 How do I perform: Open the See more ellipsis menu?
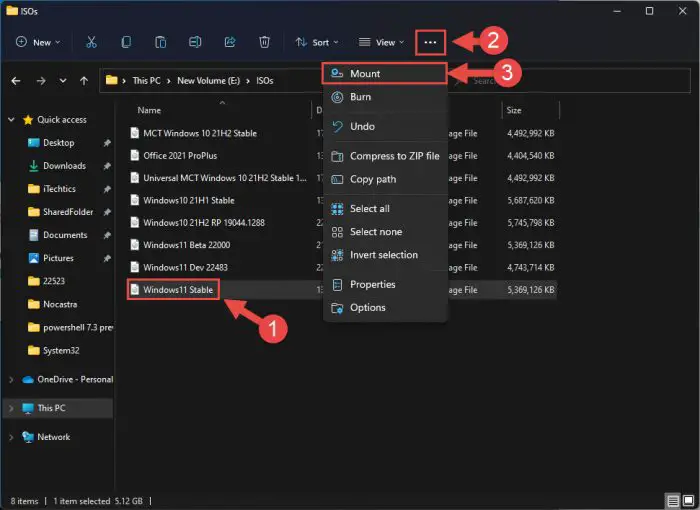[430, 42]
